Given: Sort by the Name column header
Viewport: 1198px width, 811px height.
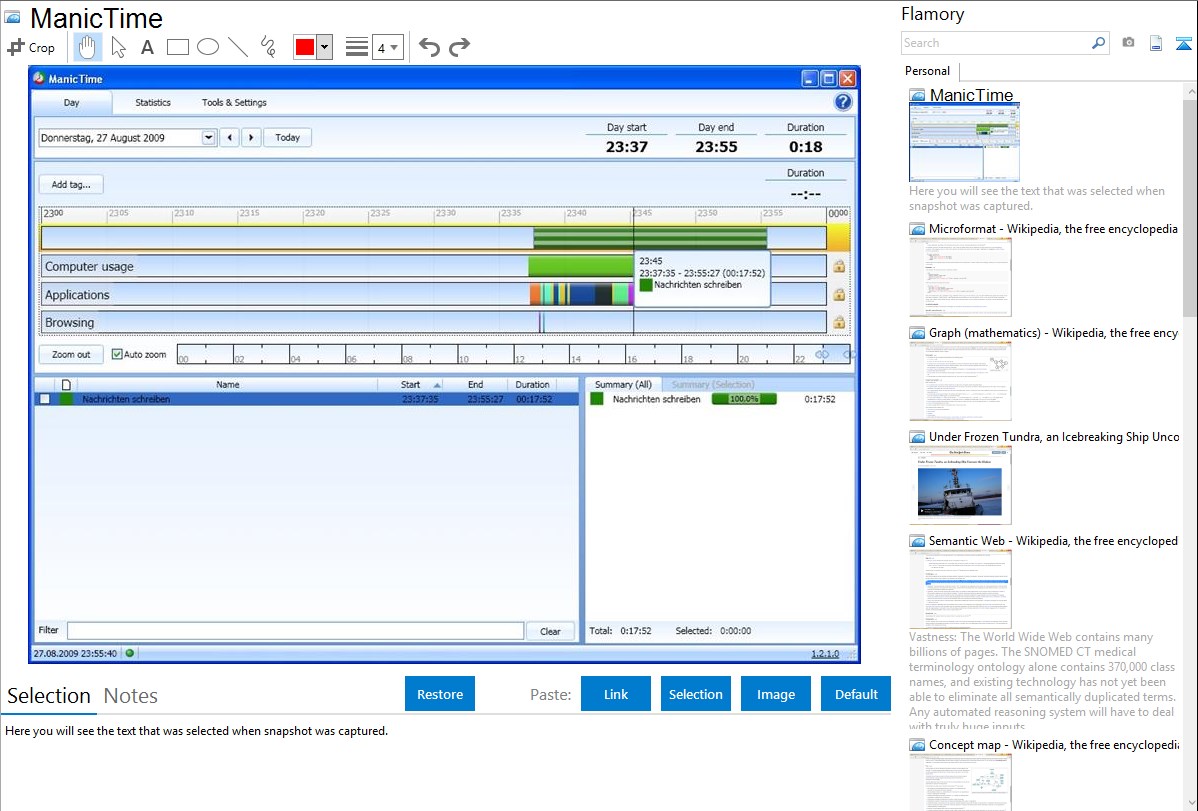Looking at the screenshot, I should [228, 384].
